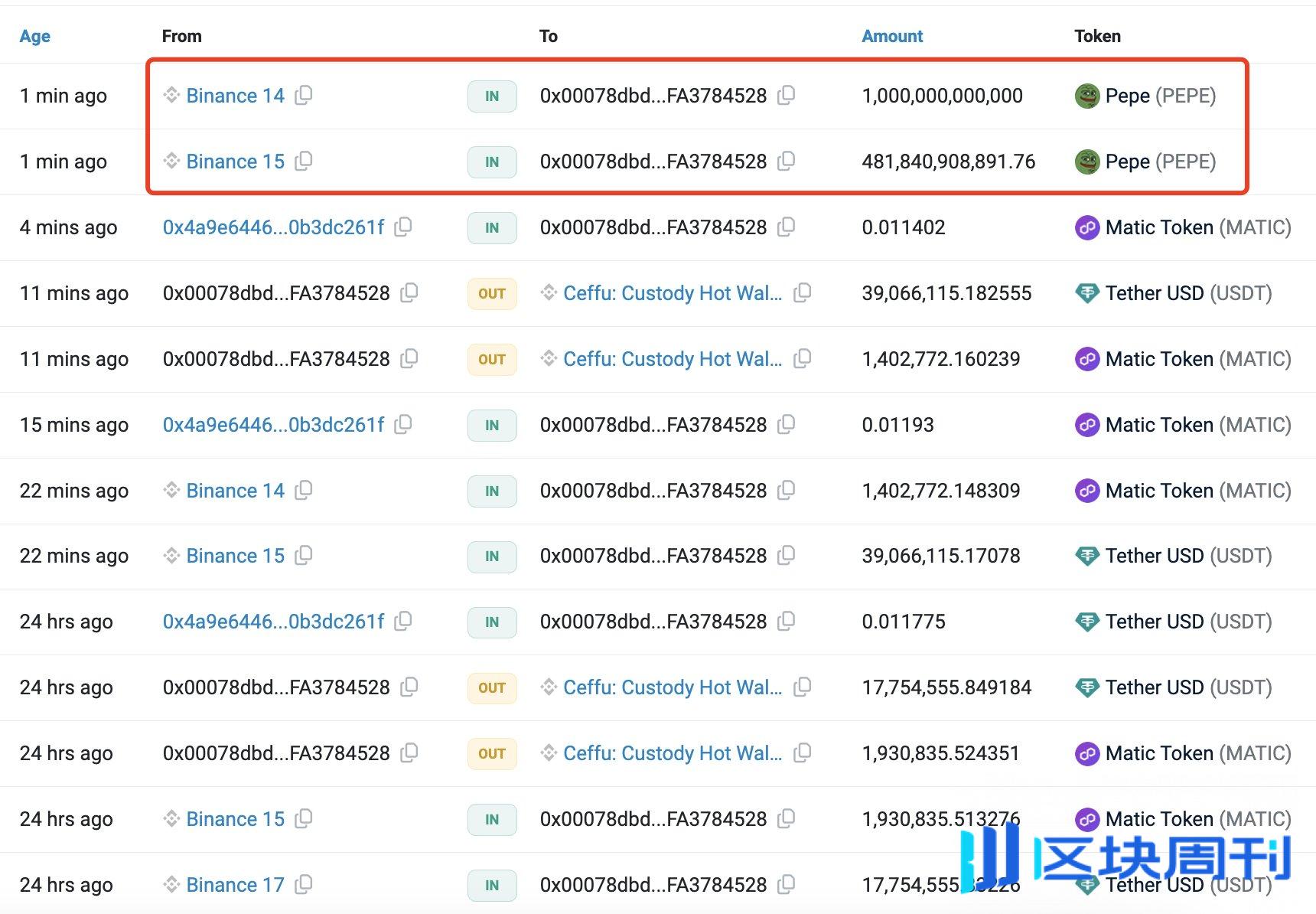
Task: Open Binance 14 in the Pepe 1,000,000,000,000 row
Action: tap(235, 96)
